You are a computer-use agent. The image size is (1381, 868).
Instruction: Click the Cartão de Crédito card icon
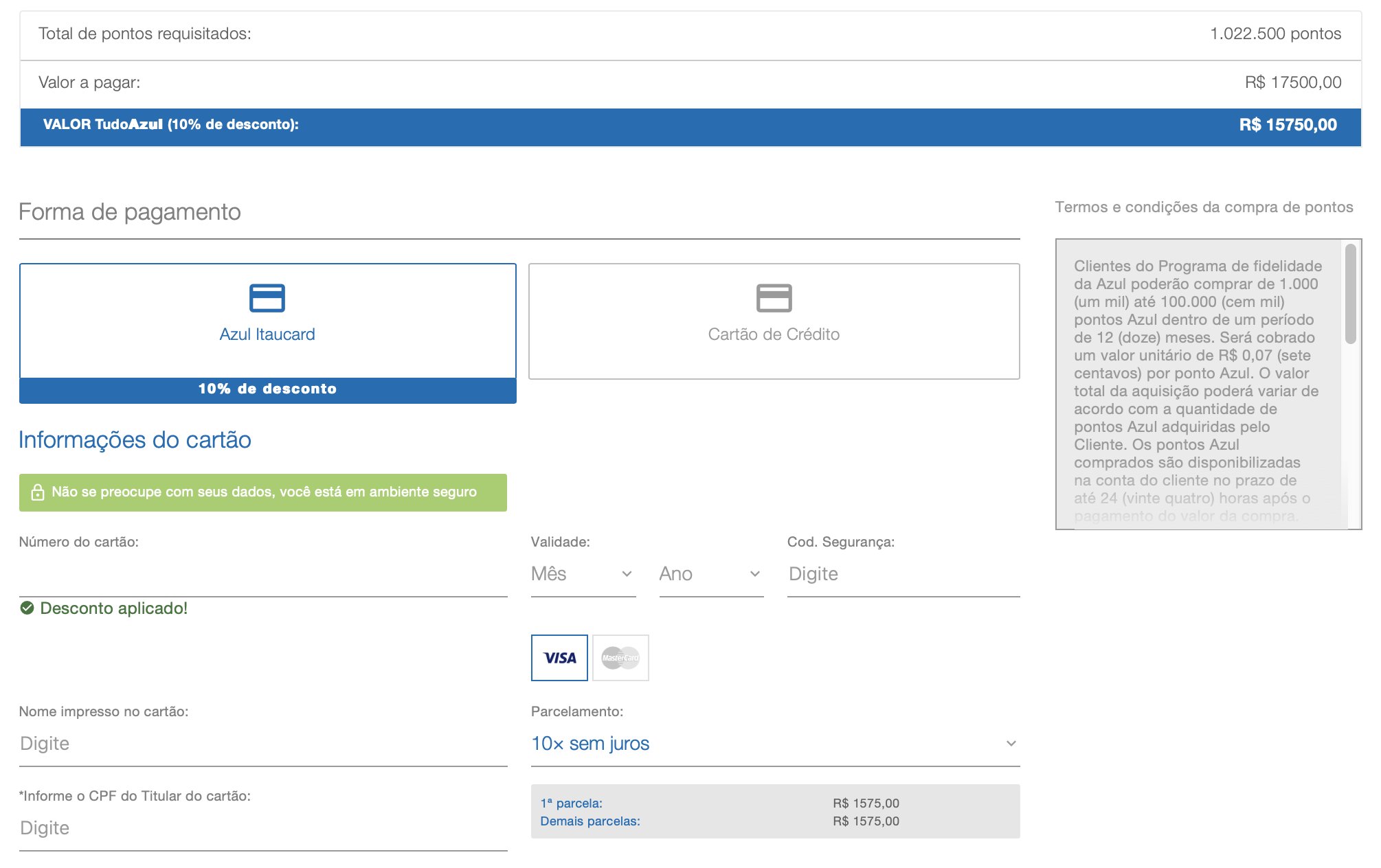[x=774, y=298]
